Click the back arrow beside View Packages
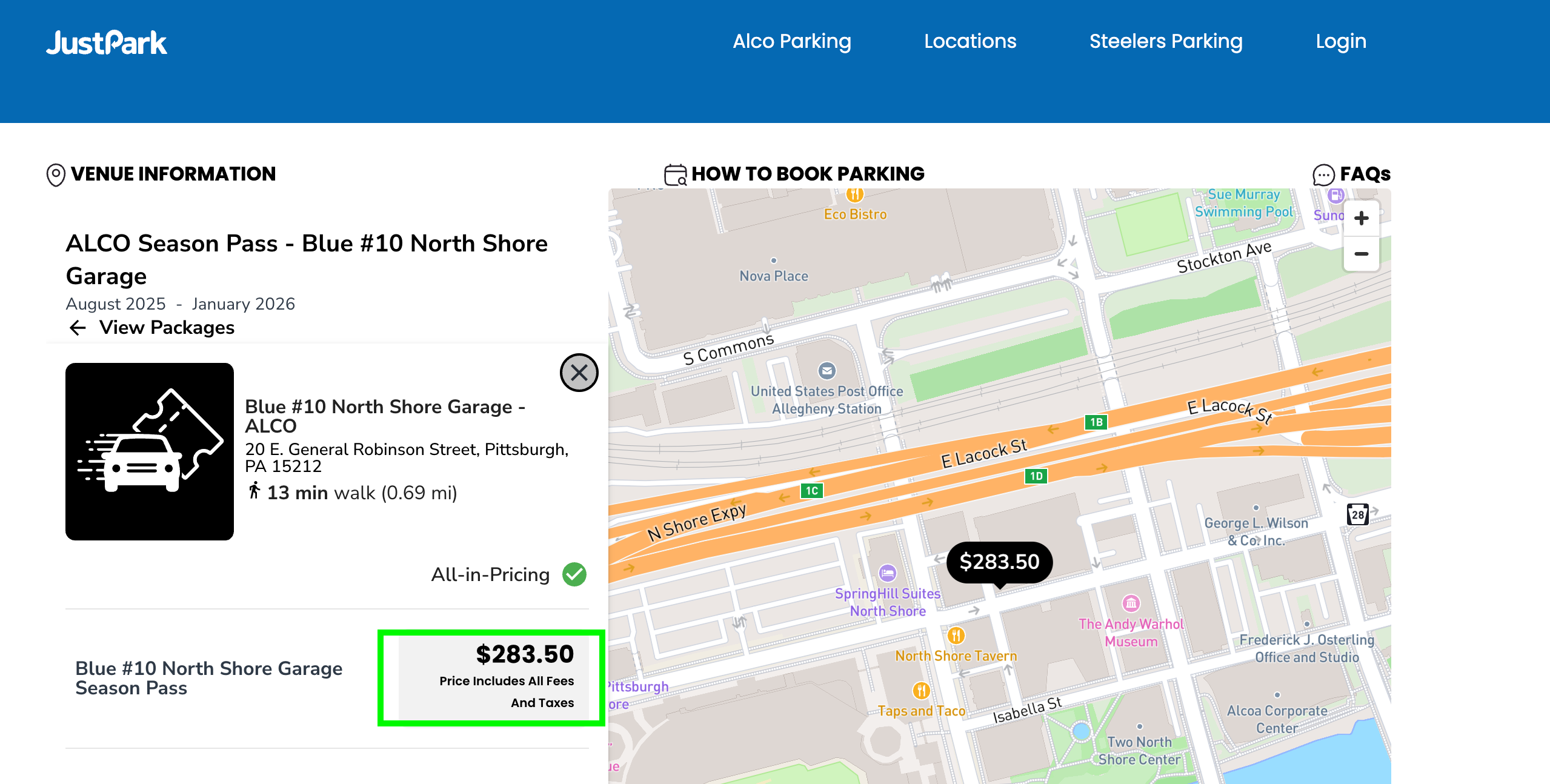The width and height of the screenshot is (1550, 784). [78, 328]
